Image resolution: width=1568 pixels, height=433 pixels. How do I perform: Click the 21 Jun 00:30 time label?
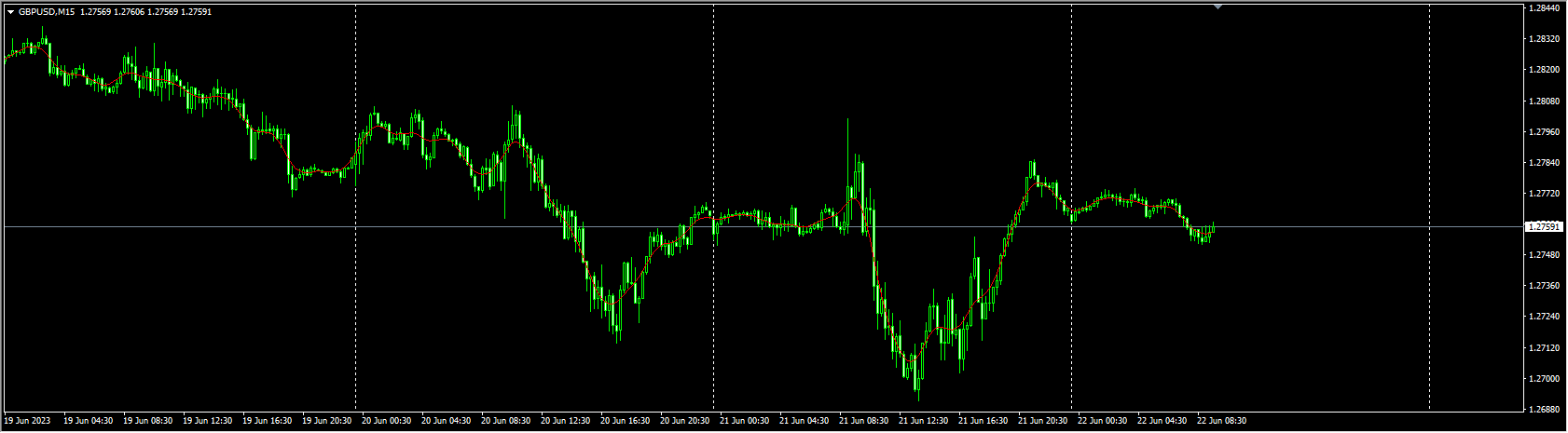tap(744, 421)
